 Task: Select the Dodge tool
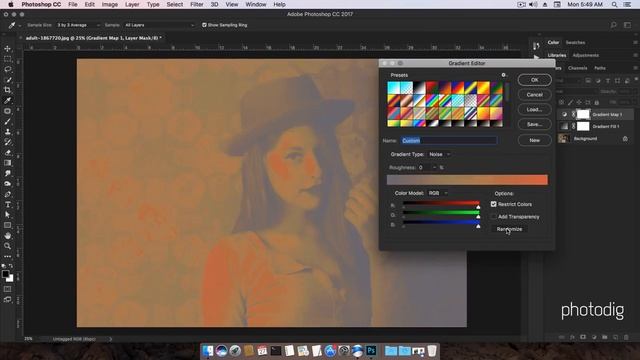click(7, 184)
